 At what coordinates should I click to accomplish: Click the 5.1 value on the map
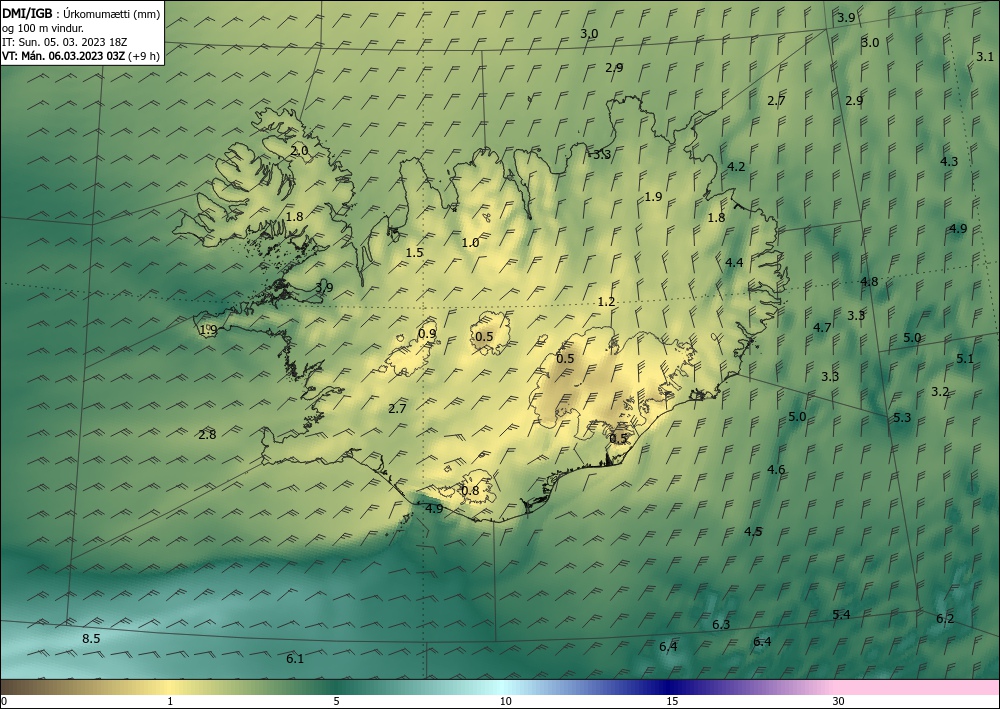click(965, 359)
